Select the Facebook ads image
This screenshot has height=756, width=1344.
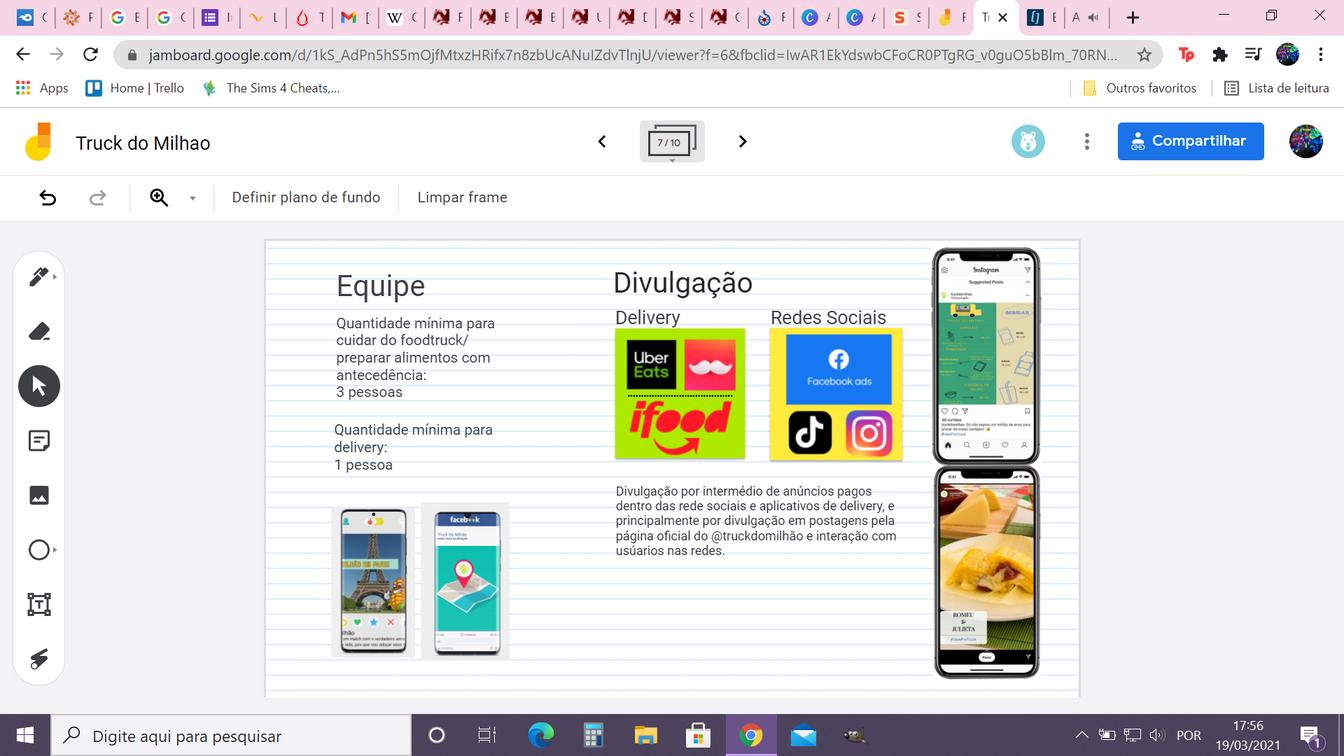[x=839, y=370]
